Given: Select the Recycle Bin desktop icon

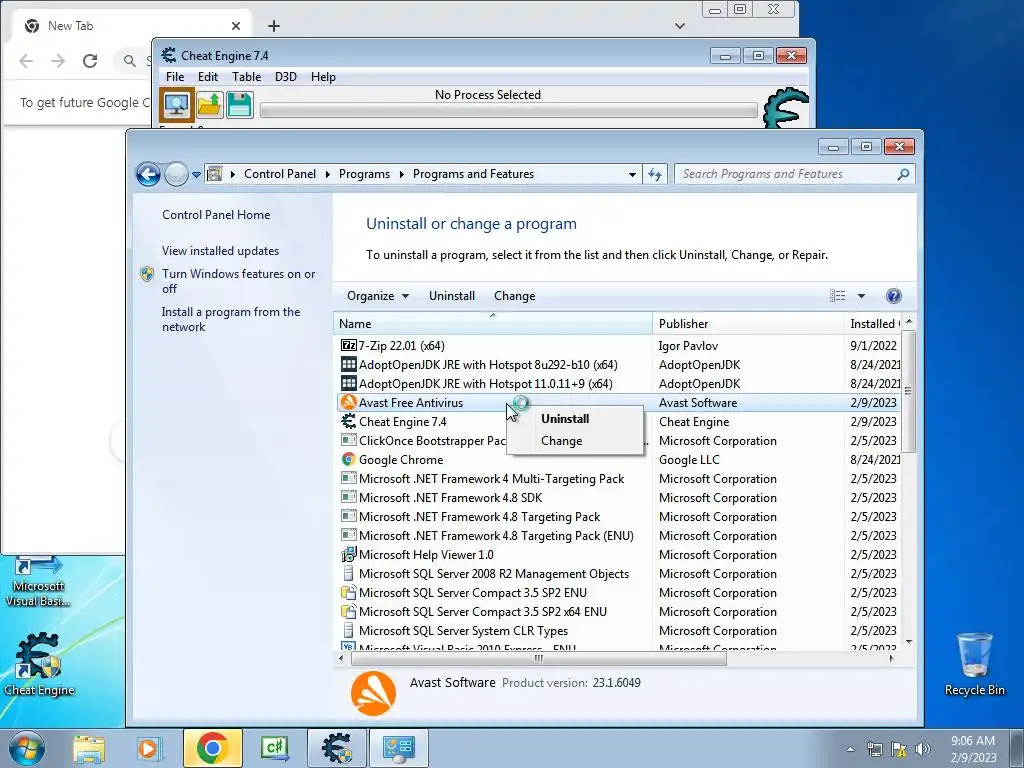Looking at the screenshot, I should [974, 664].
